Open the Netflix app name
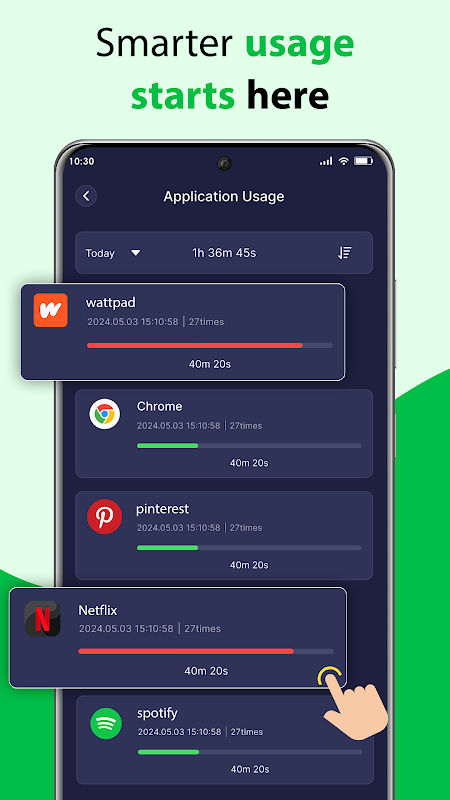Screen dimensions: 450x800 tap(97, 610)
